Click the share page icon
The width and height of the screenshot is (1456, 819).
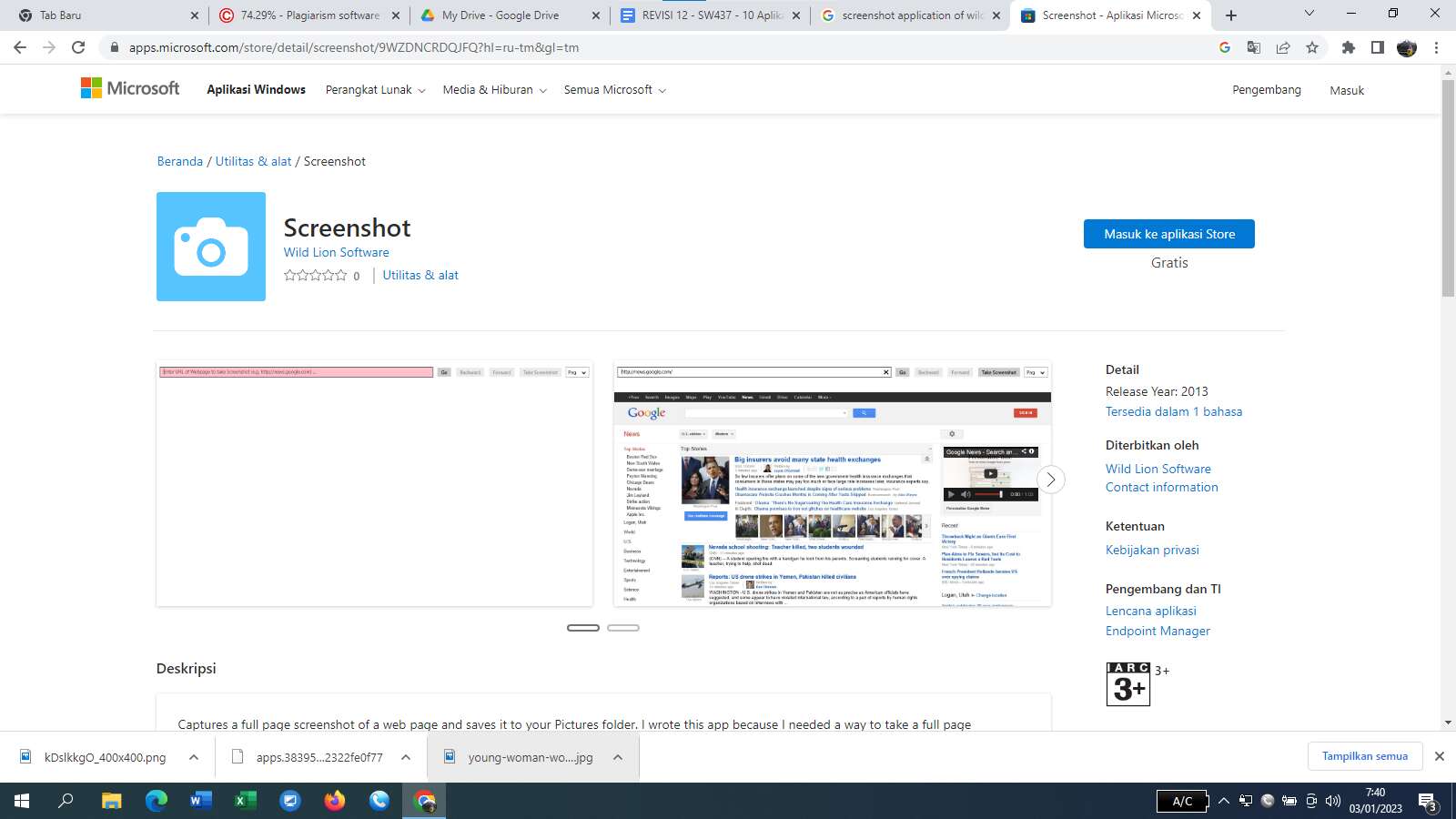[1283, 47]
